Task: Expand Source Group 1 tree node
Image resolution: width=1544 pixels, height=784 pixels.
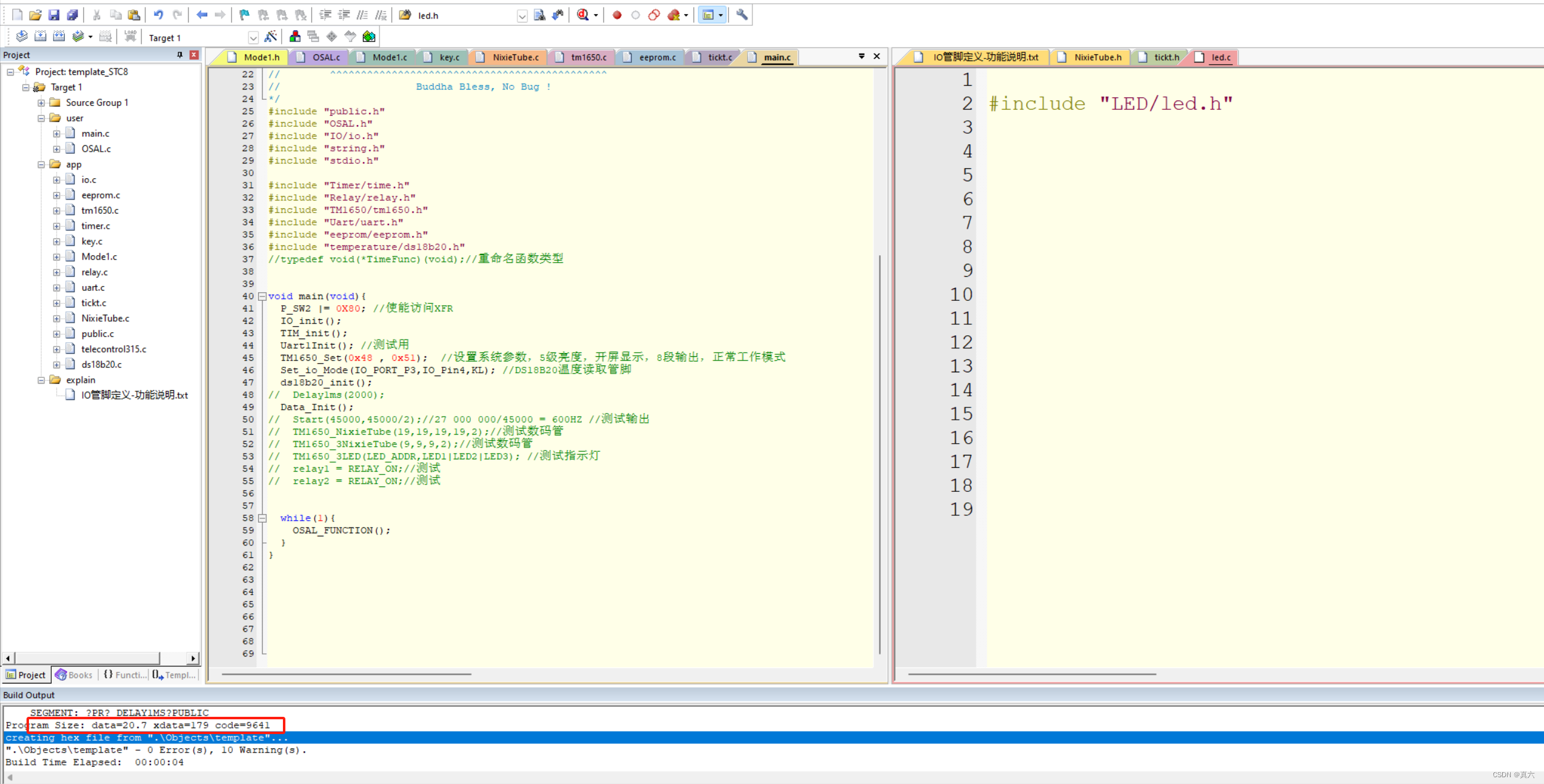Action: click(x=41, y=103)
